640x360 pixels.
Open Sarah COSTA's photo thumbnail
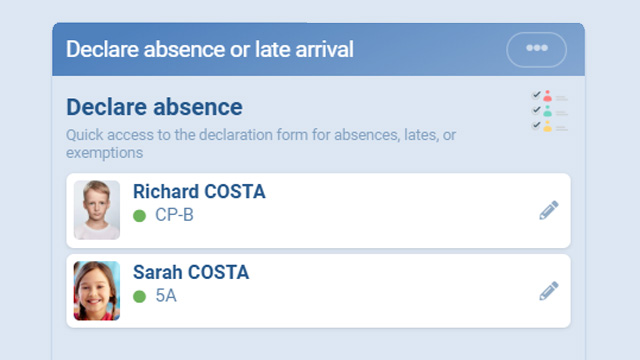(97, 291)
